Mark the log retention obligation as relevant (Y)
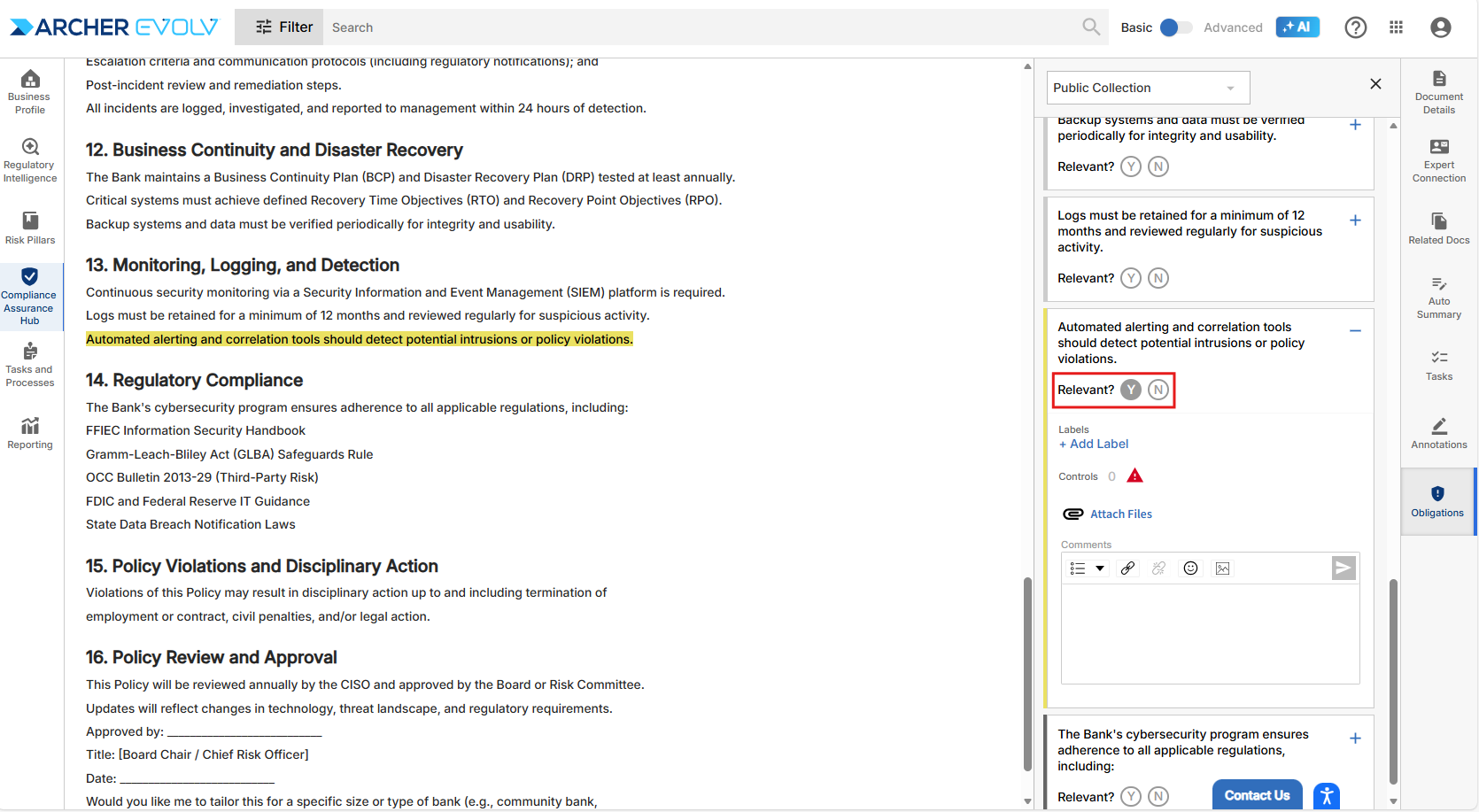The height and width of the screenshot is (812, 1479). [x=1131, y=278]
